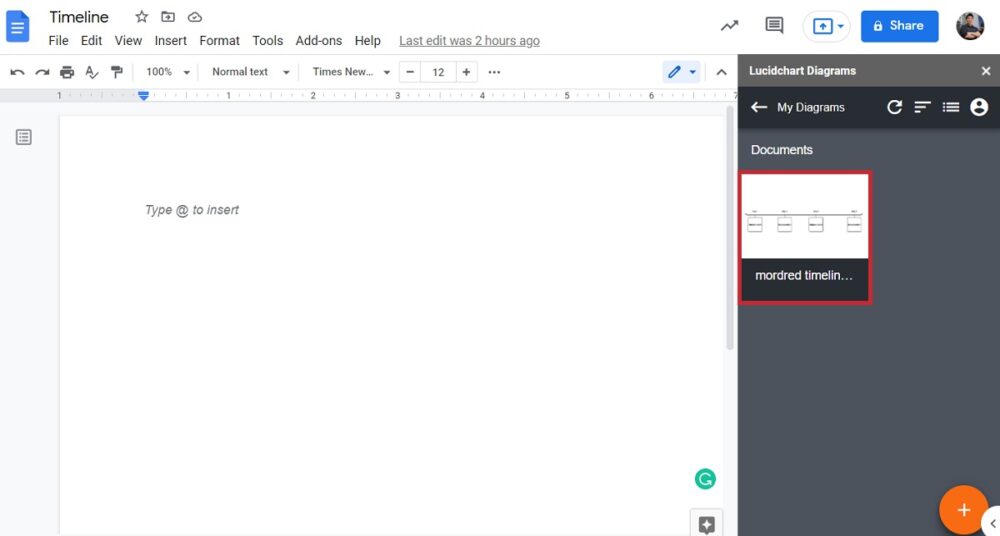Open the Grammarly widget
Viewport: 1000px width, 536px height.
click(x=705, y=479)
